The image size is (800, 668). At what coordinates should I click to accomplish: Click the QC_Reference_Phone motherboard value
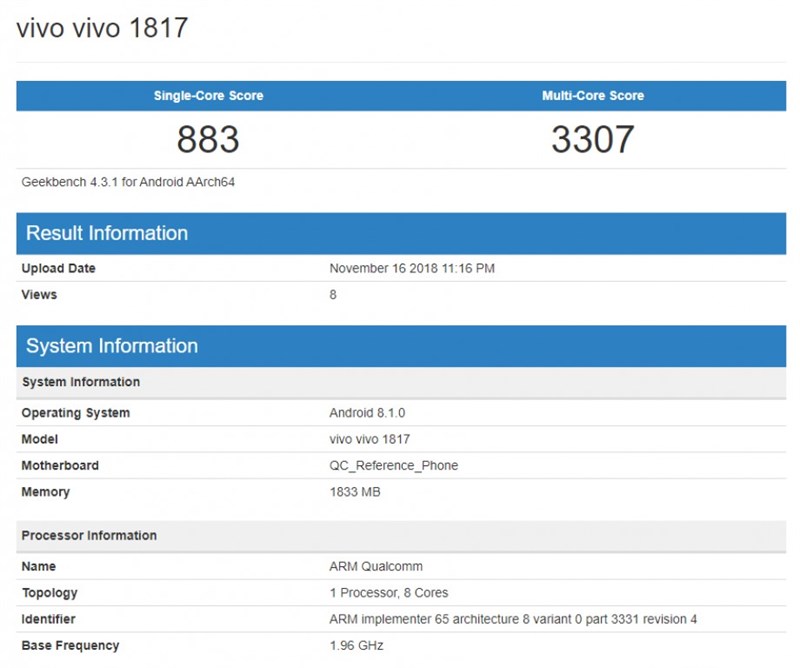pyautogui.click(x=394, y=465)
